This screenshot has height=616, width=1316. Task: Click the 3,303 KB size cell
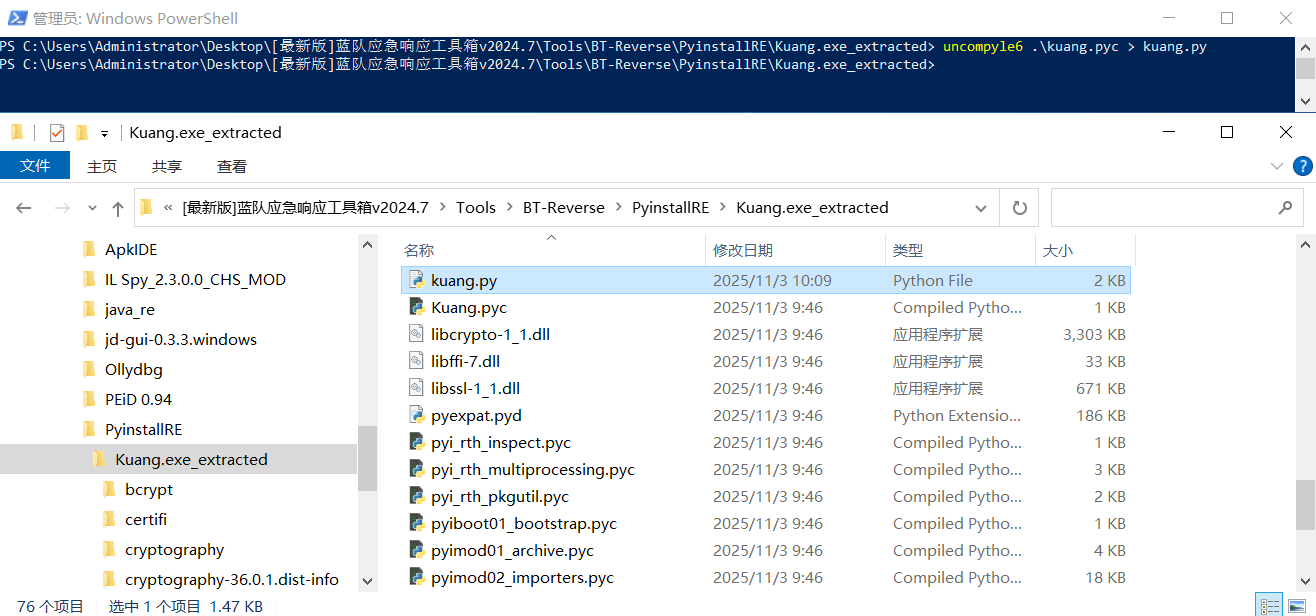coord(1094,335)
